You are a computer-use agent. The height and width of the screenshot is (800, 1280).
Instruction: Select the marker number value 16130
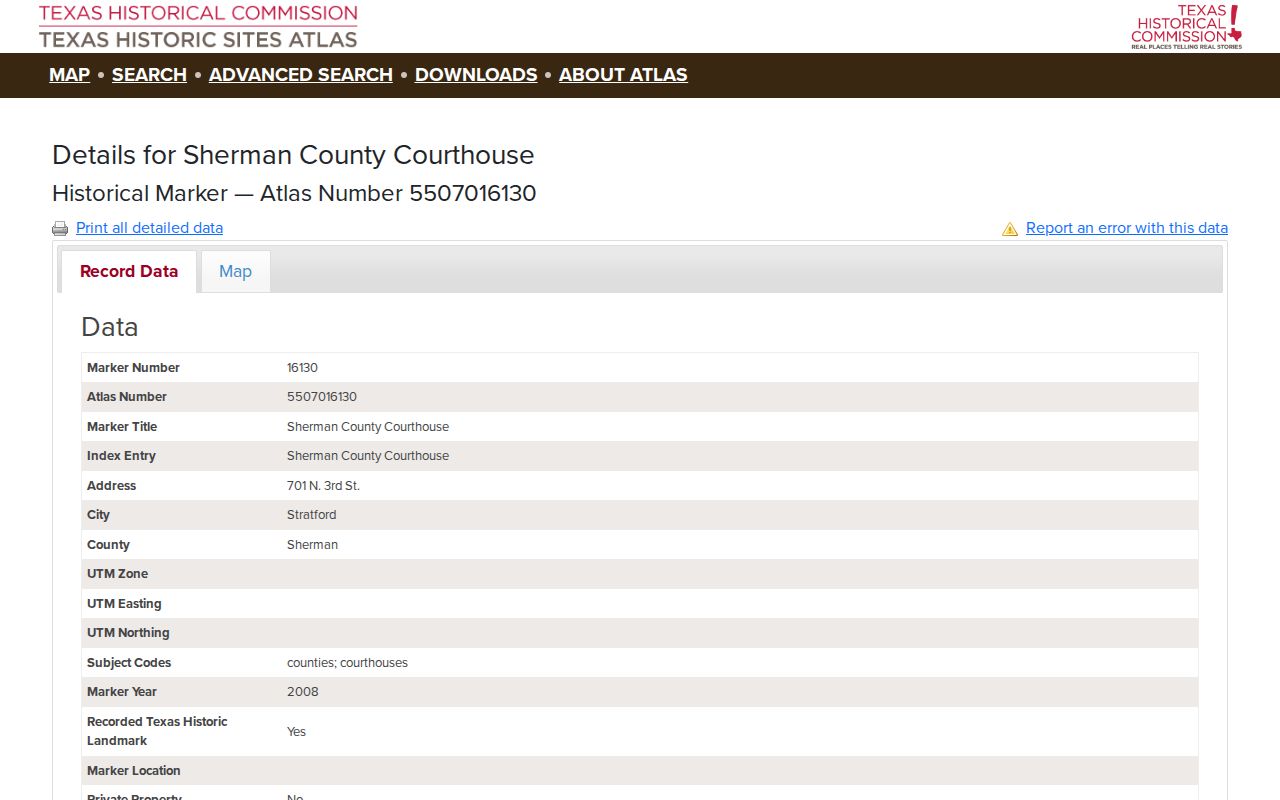point(302,368)
